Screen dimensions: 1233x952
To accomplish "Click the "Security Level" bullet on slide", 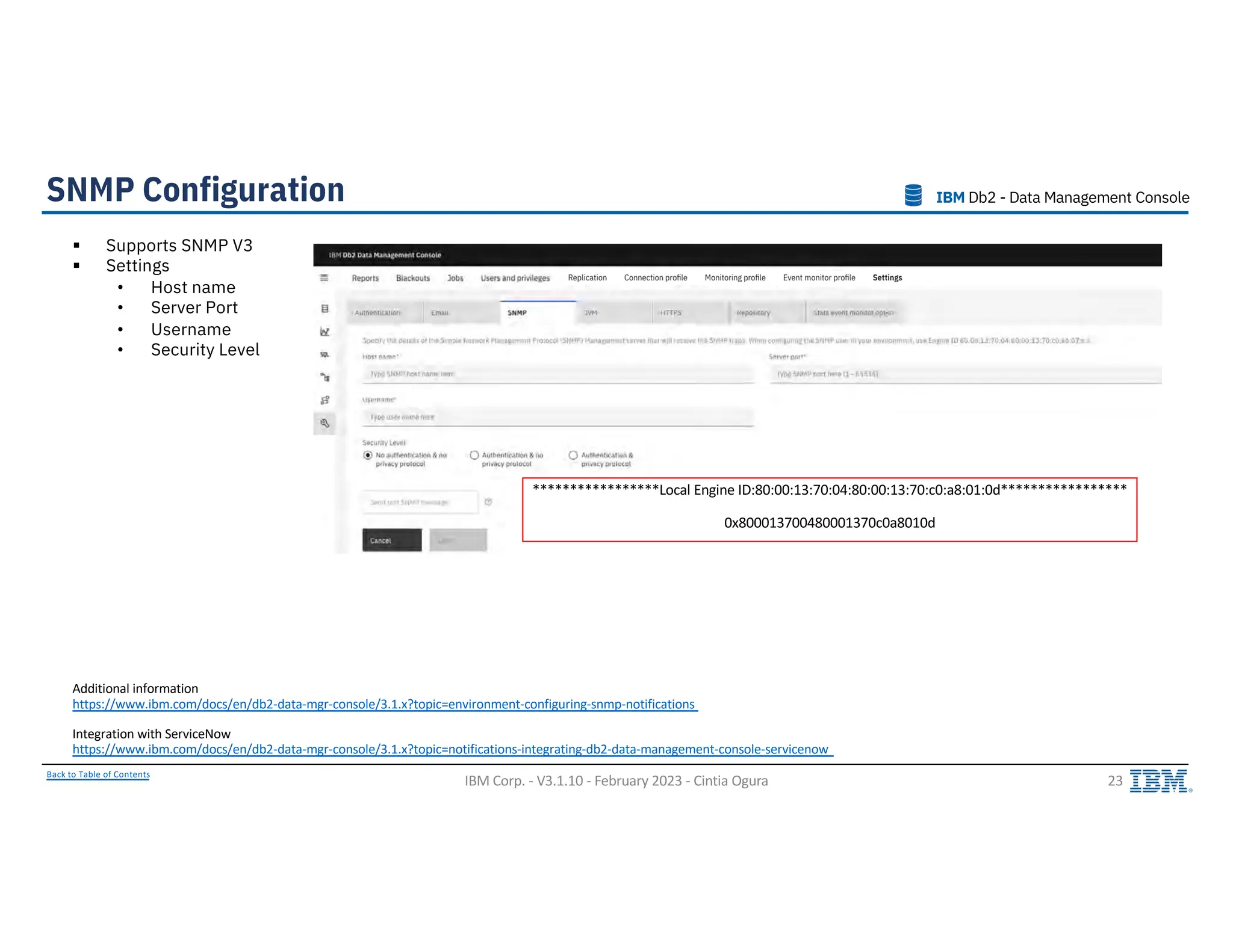I will click(x=205, y=350).
